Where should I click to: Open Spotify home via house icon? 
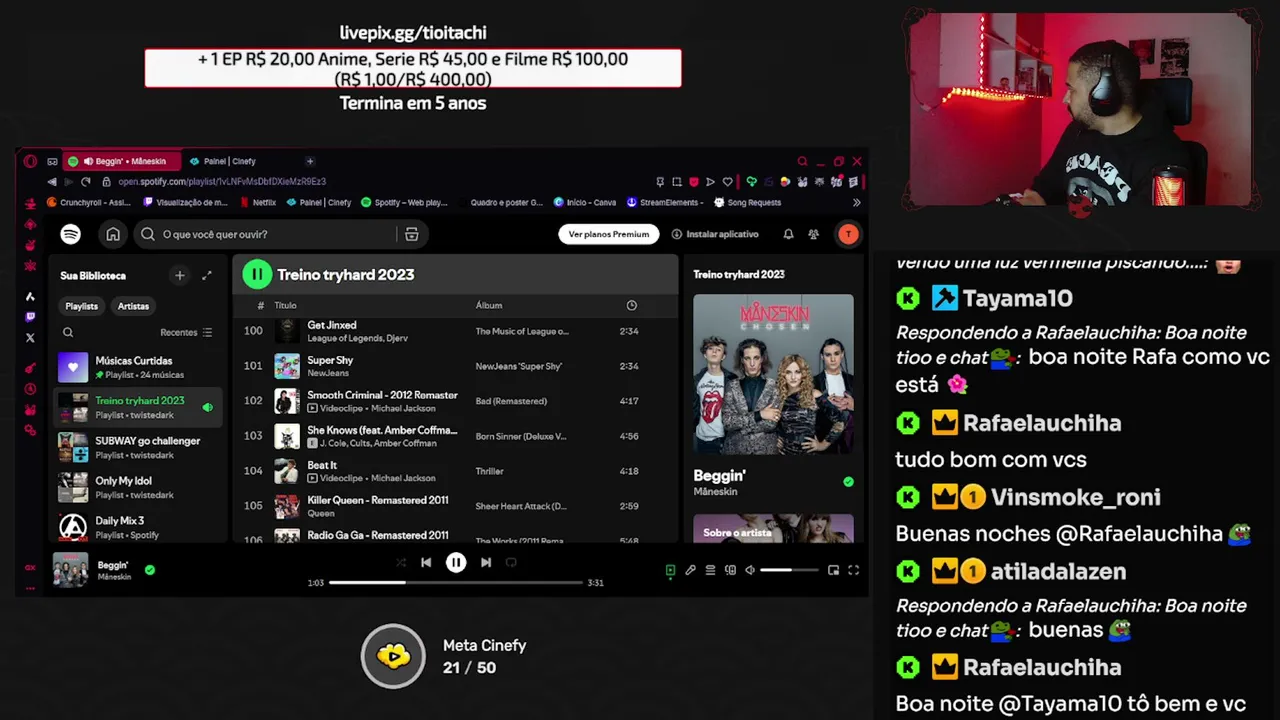(x=113, y=234)
